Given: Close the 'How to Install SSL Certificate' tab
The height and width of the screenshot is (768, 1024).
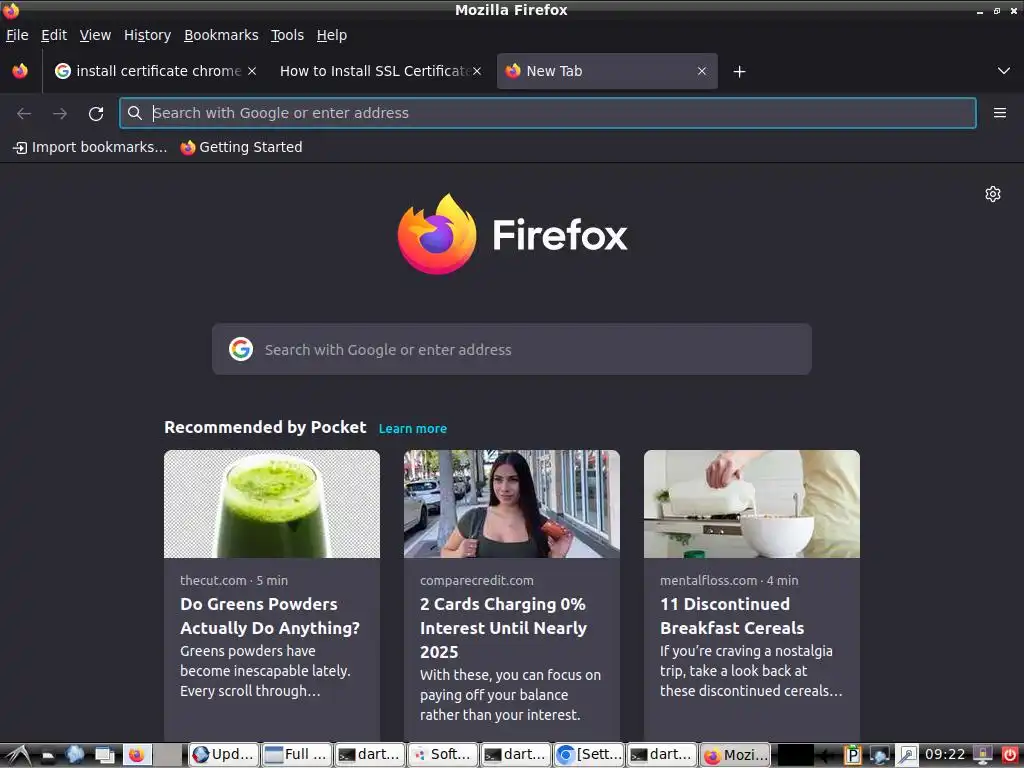Looking at the screenshot, I should 477,71.
